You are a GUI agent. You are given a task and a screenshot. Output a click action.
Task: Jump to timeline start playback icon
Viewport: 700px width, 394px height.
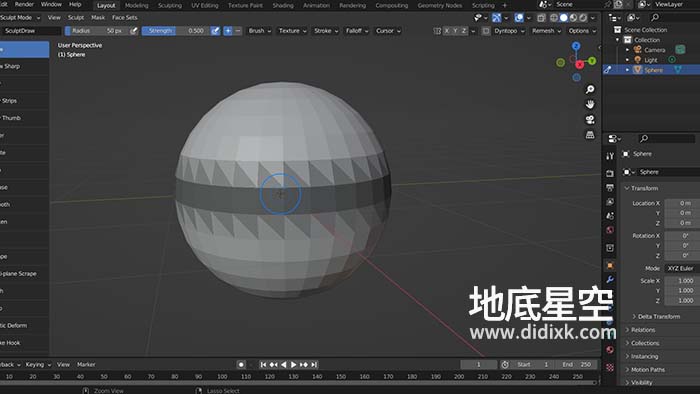point(263,365)
